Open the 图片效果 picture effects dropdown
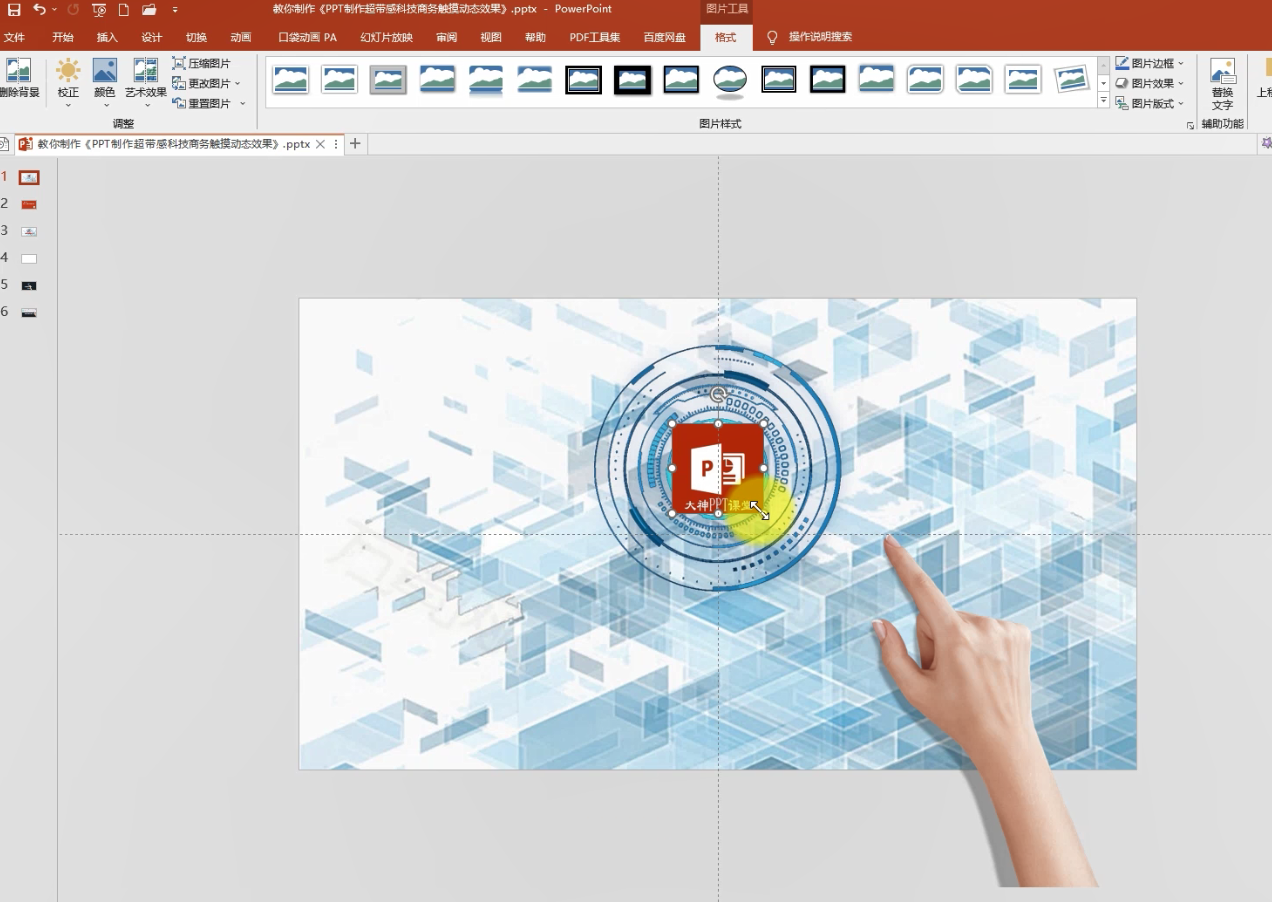Viewport: 1272px width, 902px height. [x=1150, y=83]
